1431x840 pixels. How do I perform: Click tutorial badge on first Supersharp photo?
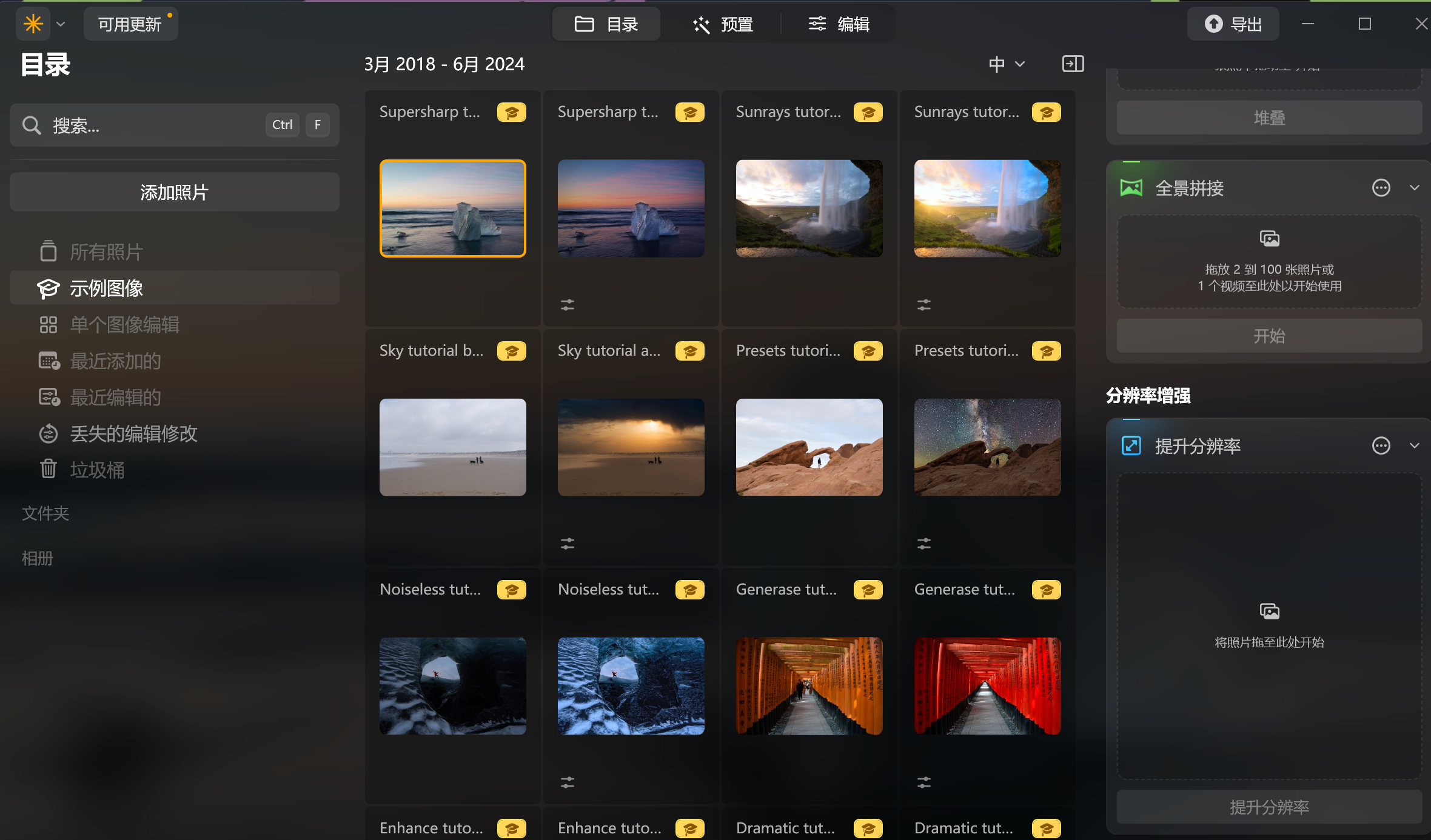point(511,112)
